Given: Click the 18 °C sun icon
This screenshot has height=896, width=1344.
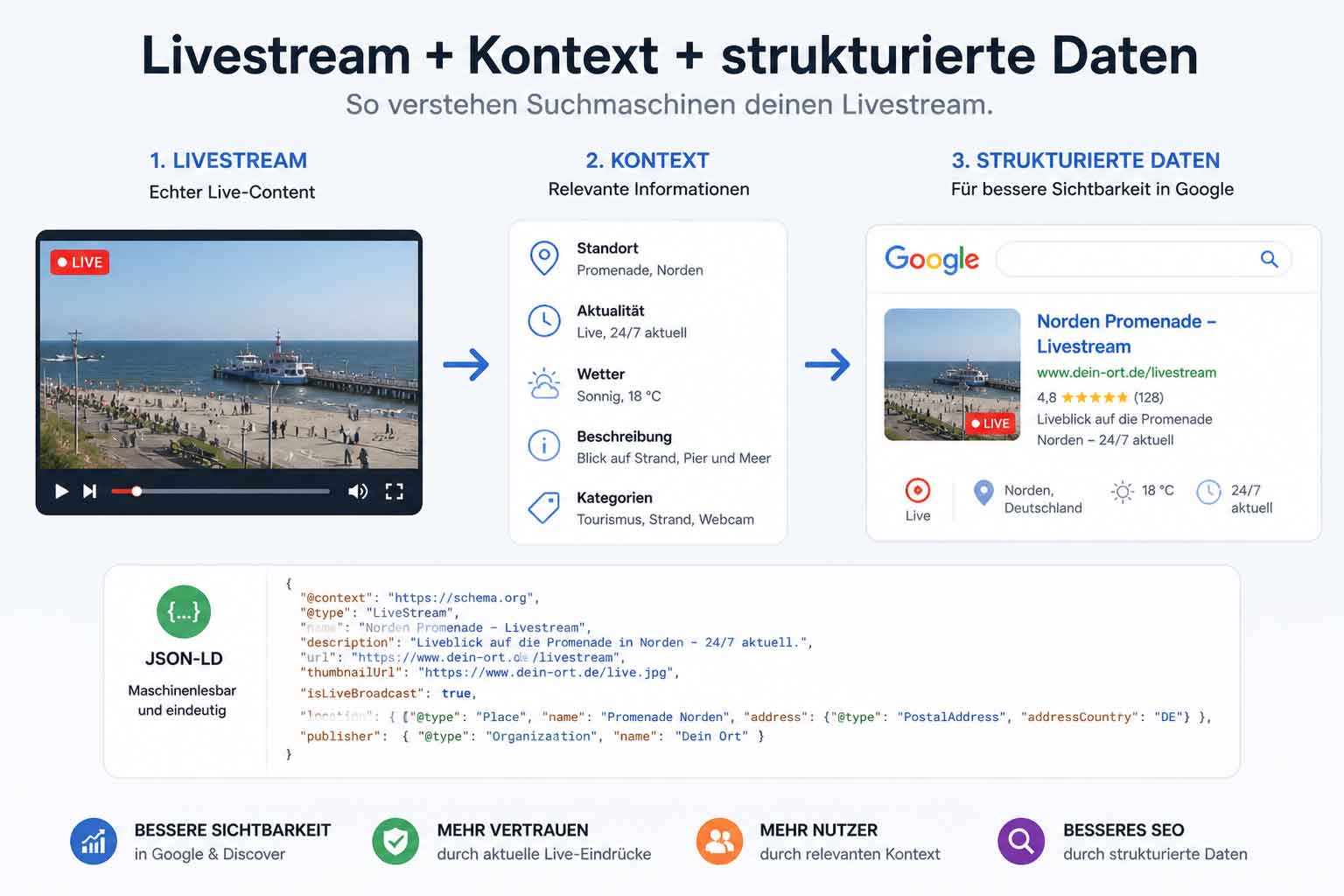Looking at the screenshot, I should pos(1123,492).
